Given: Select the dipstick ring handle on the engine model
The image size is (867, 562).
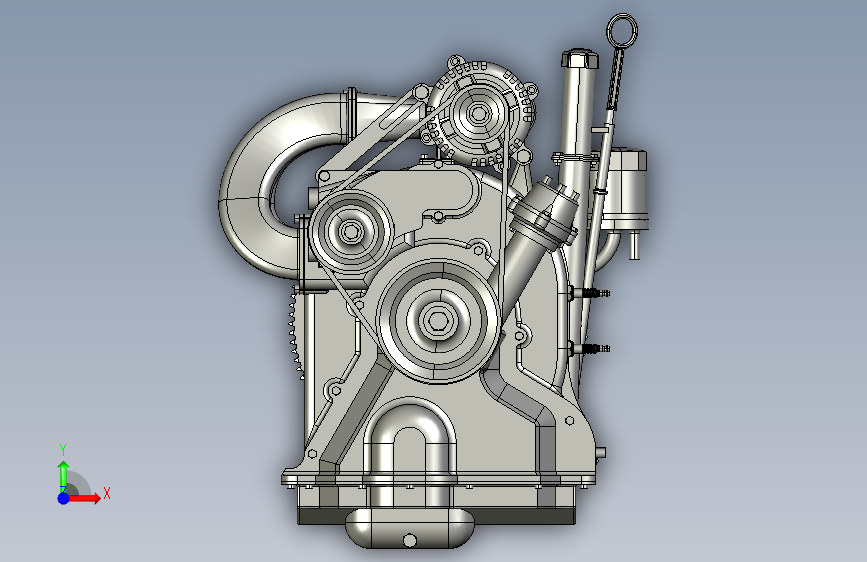Looking at the screenshot, I should 622,29.
